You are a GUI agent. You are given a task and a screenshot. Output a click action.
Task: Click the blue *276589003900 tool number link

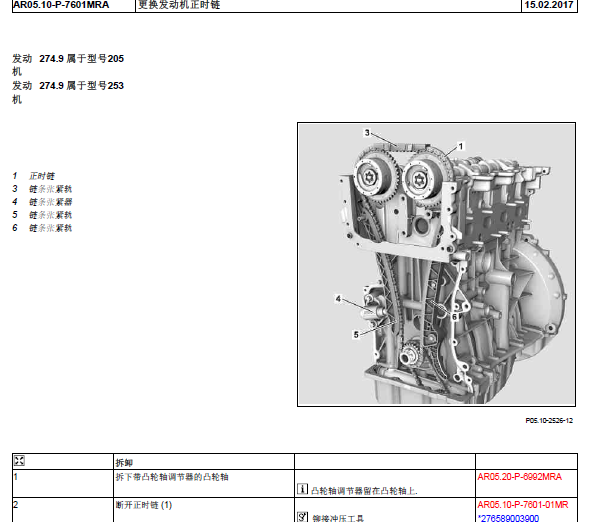pyautogui.click(x=508, y=518)
